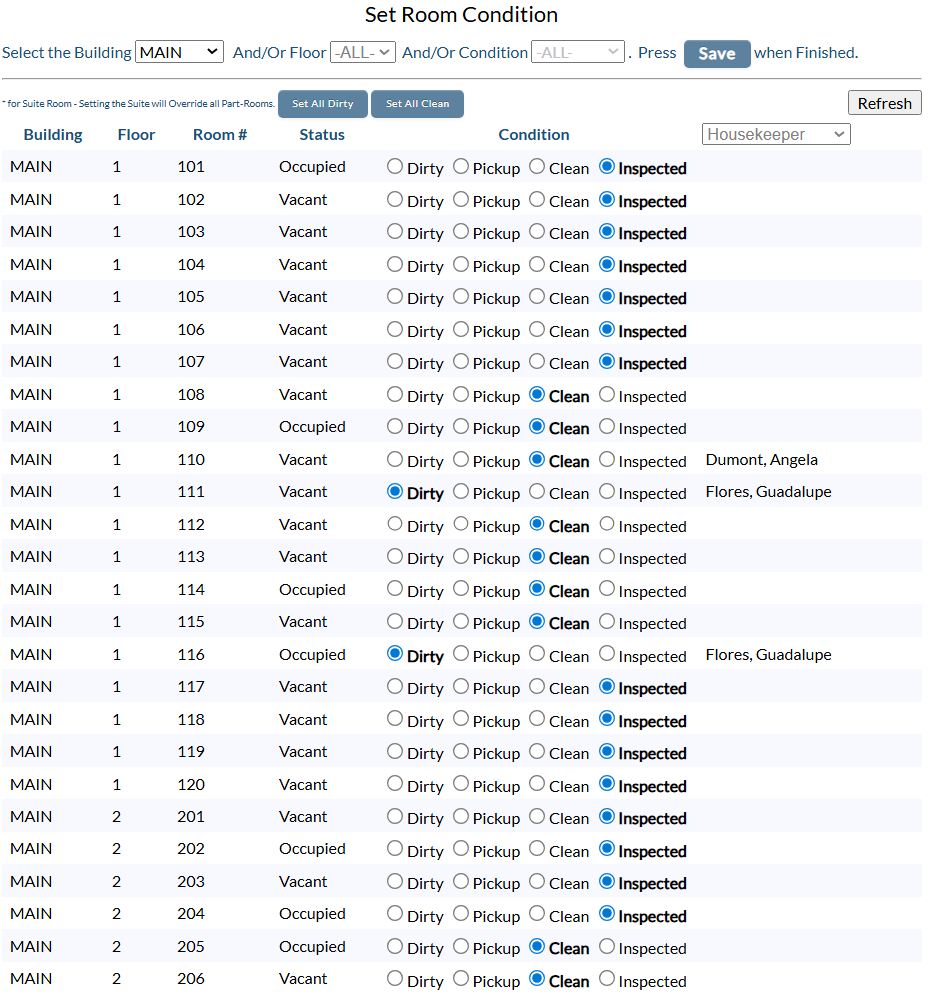
Task: Set room 101 condition to Dirty
Action: (395, 167)
